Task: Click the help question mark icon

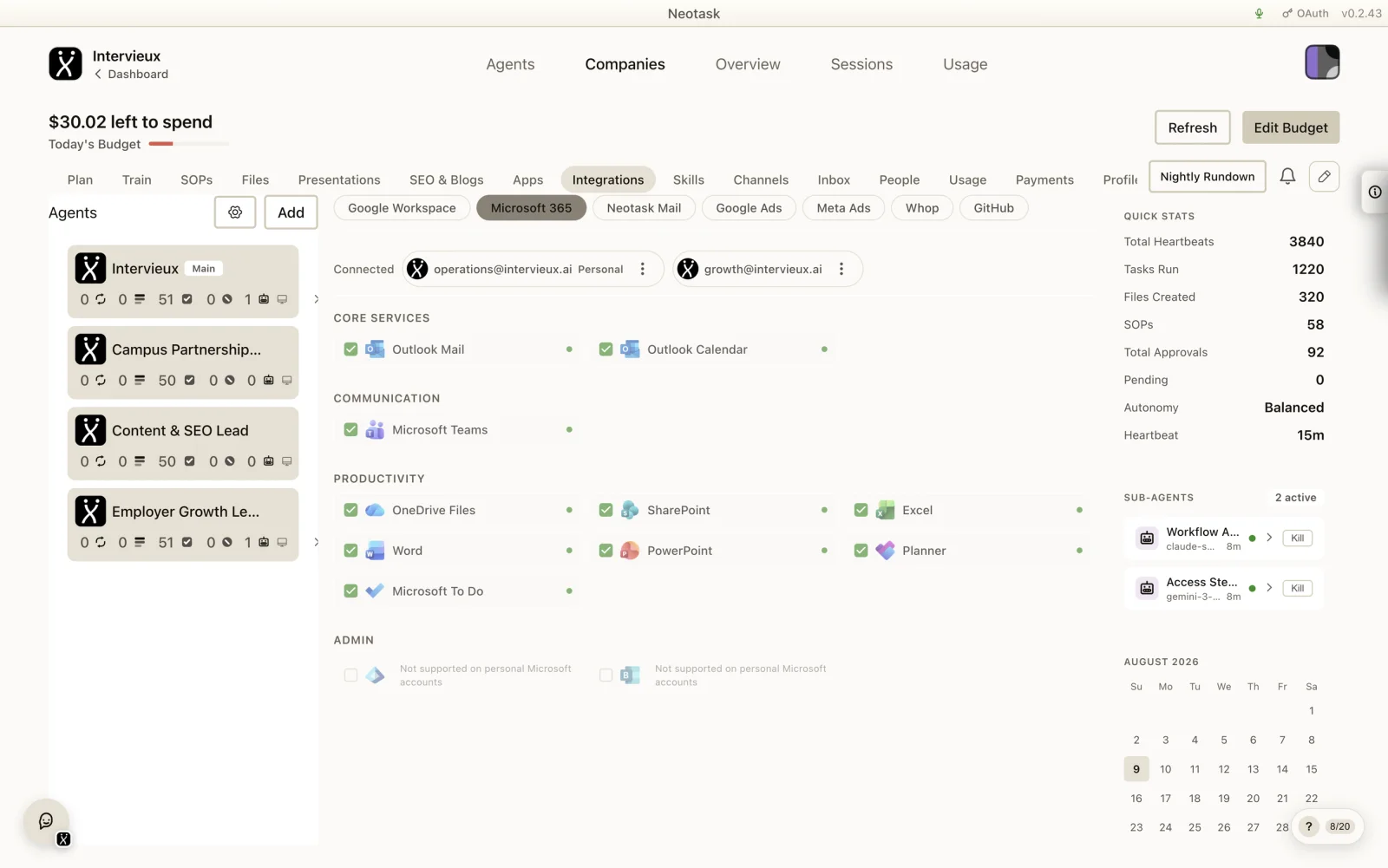Action: point(1309,826)
